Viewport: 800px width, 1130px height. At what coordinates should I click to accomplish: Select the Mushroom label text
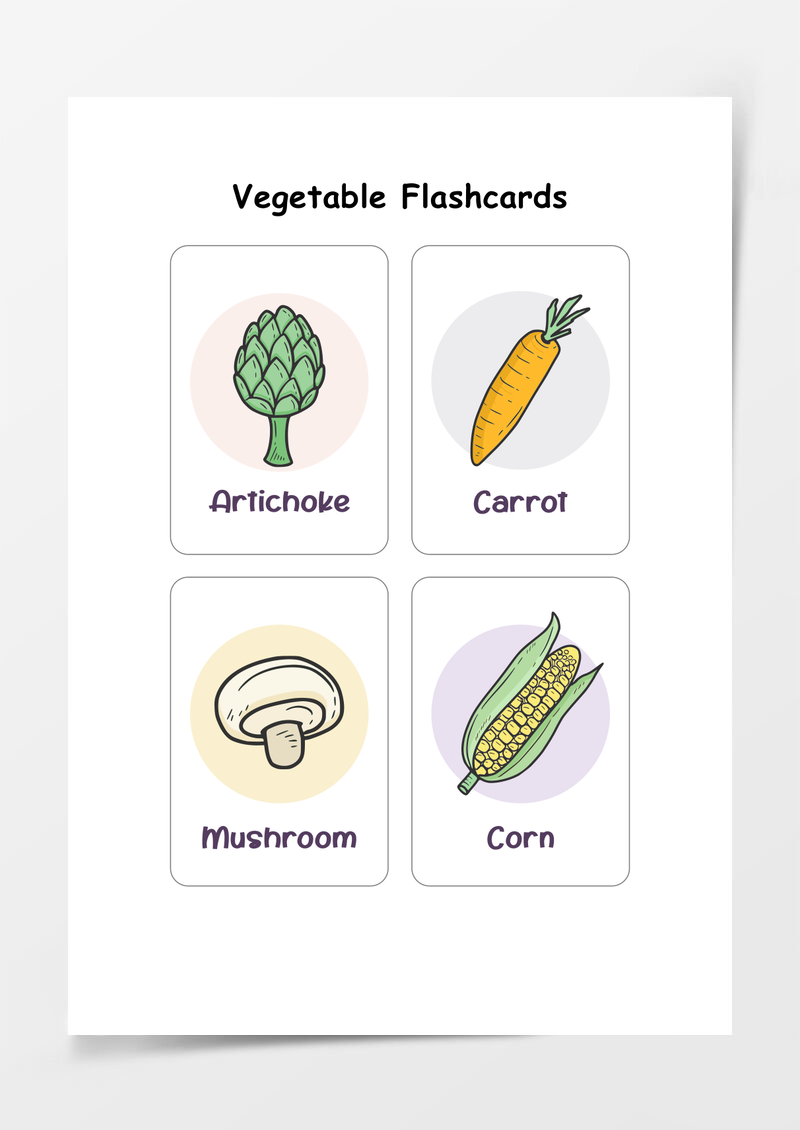[279, 837]
